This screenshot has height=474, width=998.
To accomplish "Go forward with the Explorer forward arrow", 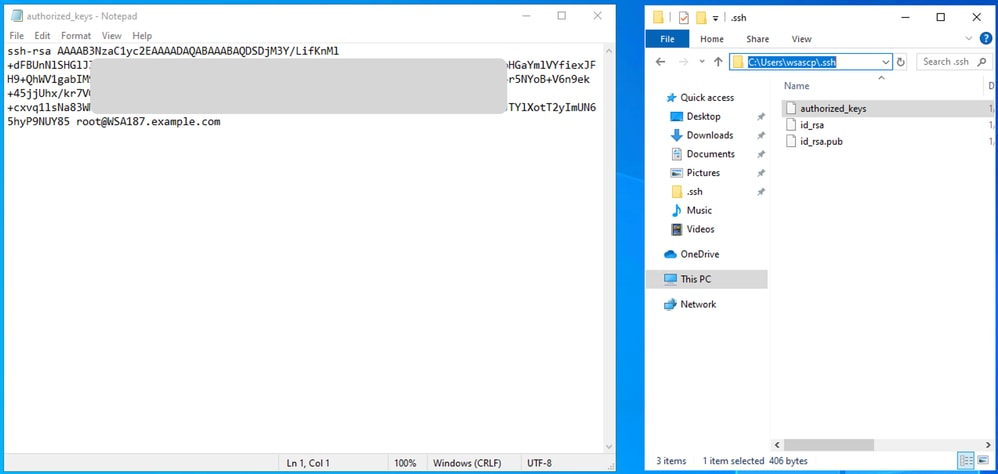I will [x=683, y=62].
